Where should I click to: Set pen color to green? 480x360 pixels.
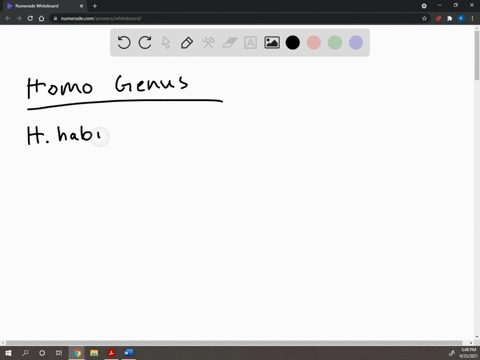pyautogui.click(x=335, y=43)
